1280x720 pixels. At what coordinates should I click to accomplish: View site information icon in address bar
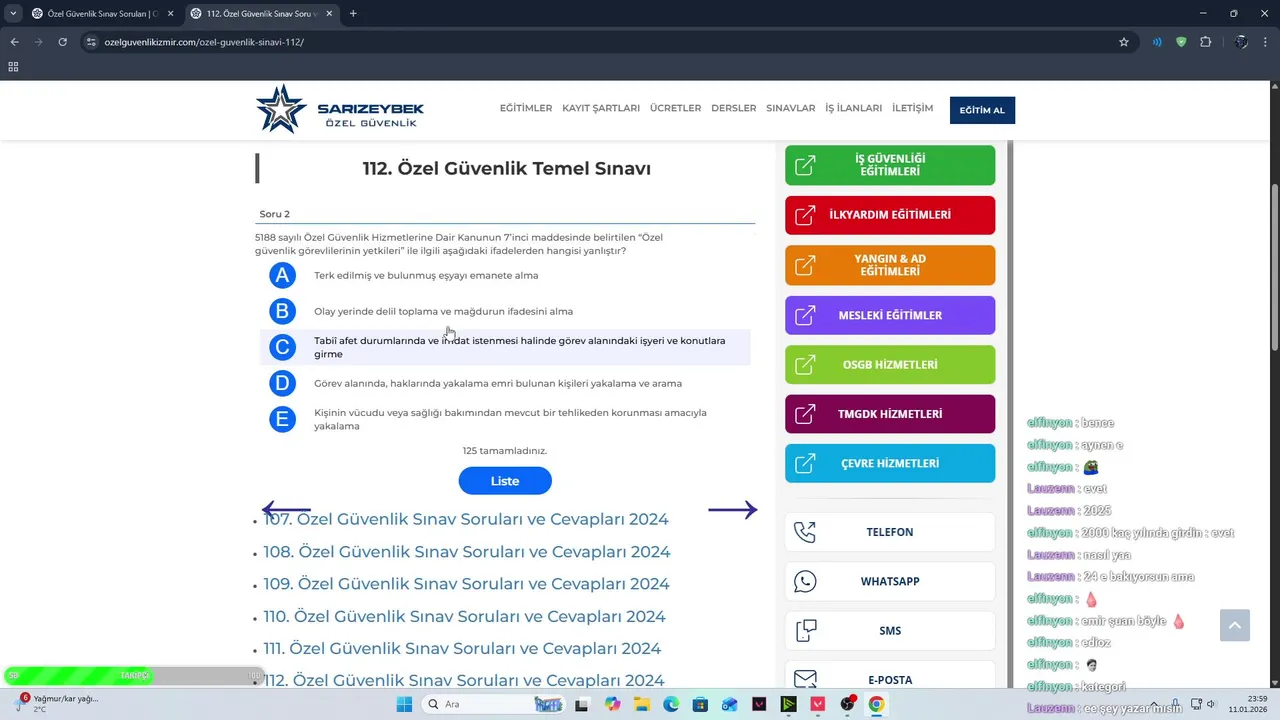click(x=91, y=42)
